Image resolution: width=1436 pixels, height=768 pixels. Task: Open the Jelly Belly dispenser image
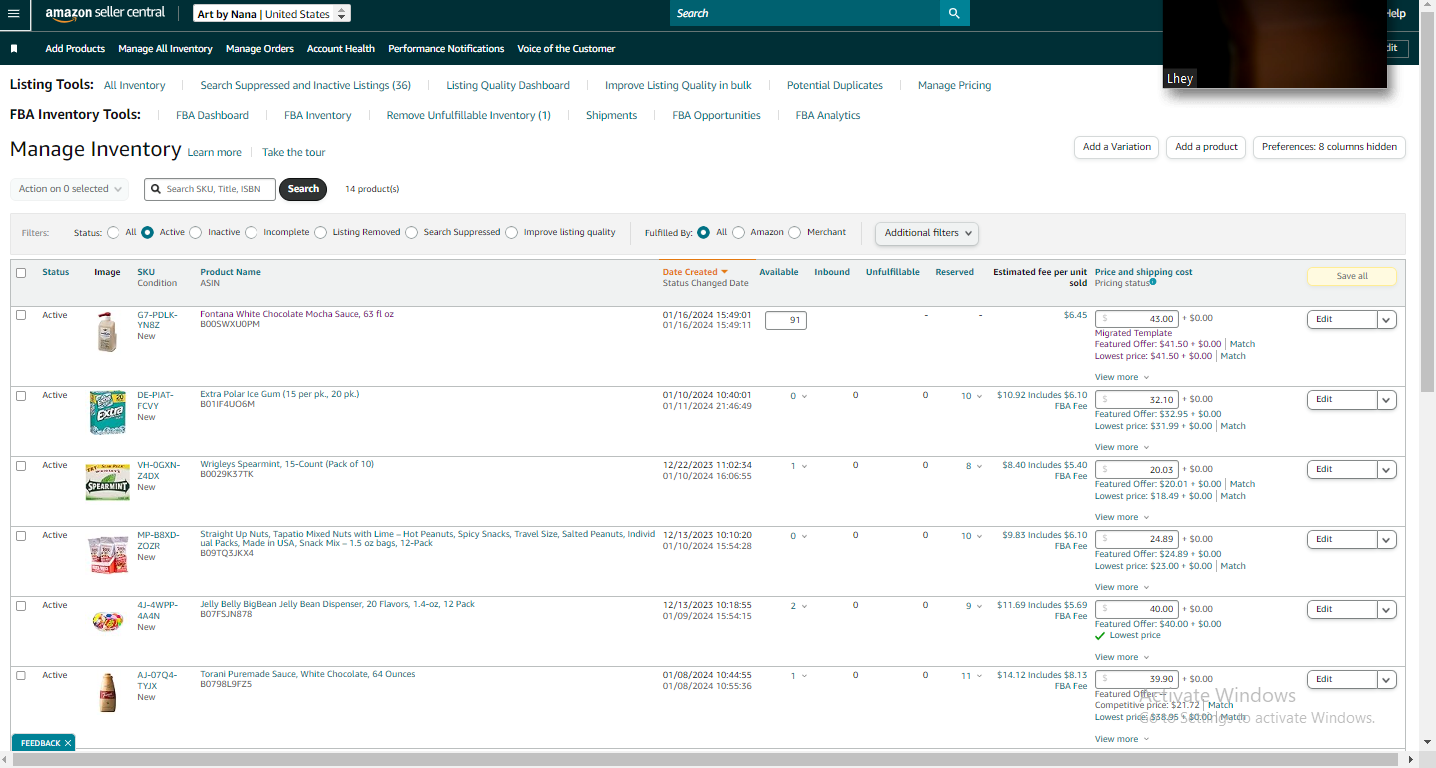107,620
